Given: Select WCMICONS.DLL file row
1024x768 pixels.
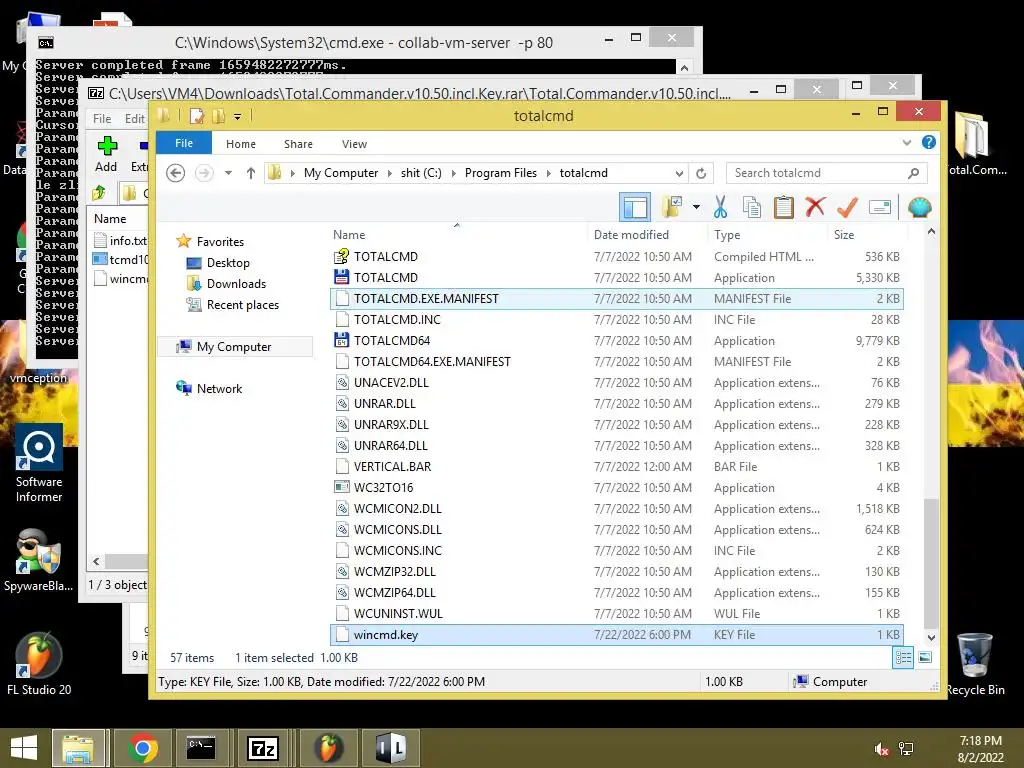Looking at the screenshot, I should coord(617,530).
